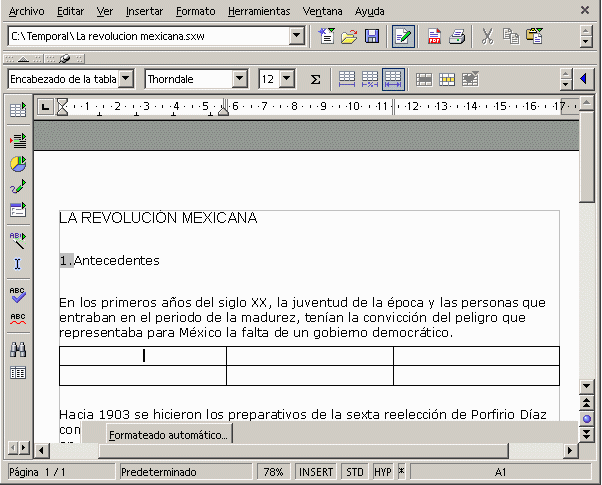Viewport: 602px width, 485px height.
Task: Click the A1 cell indicator in status bar
Action: [500, 472]
